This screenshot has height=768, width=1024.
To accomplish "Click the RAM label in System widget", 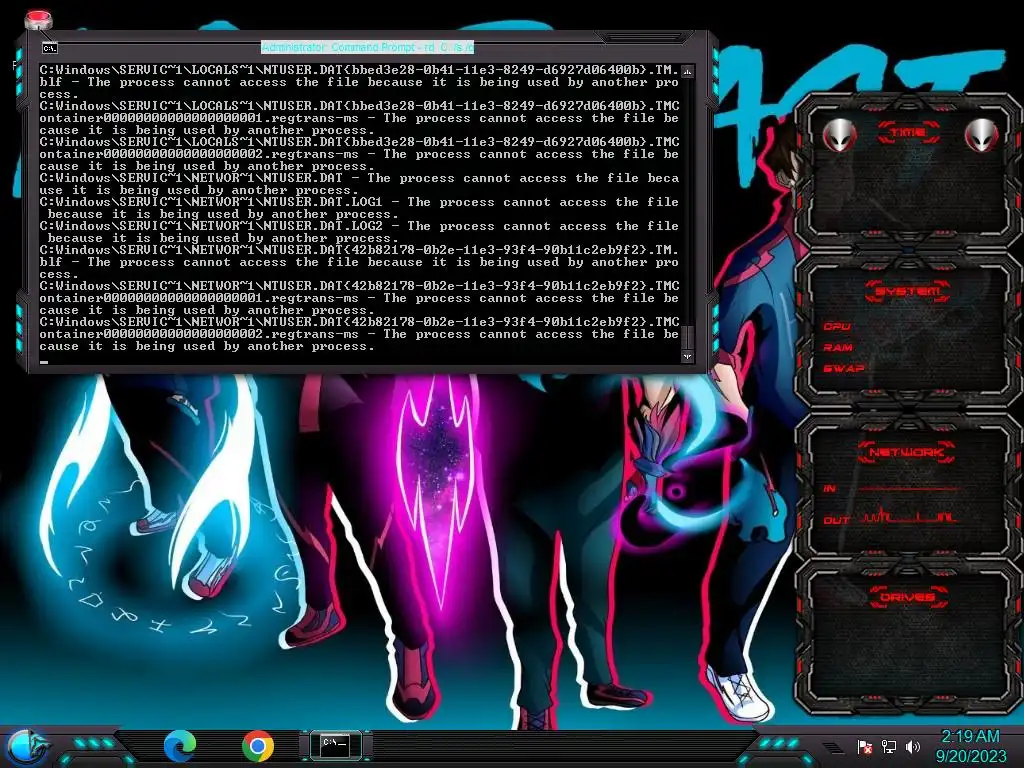I will point(838,347).
